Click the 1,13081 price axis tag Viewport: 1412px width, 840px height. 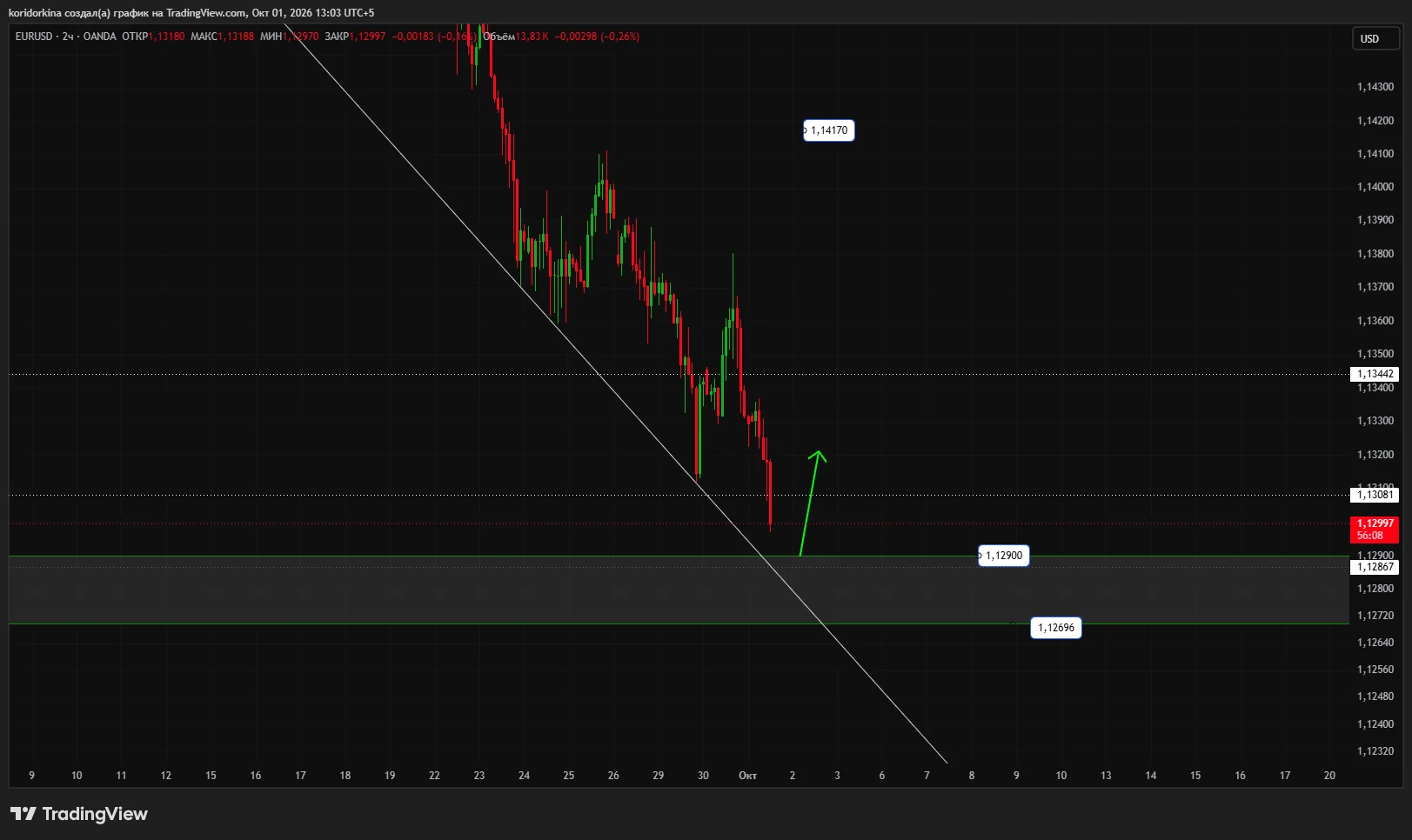[1375, 495]
